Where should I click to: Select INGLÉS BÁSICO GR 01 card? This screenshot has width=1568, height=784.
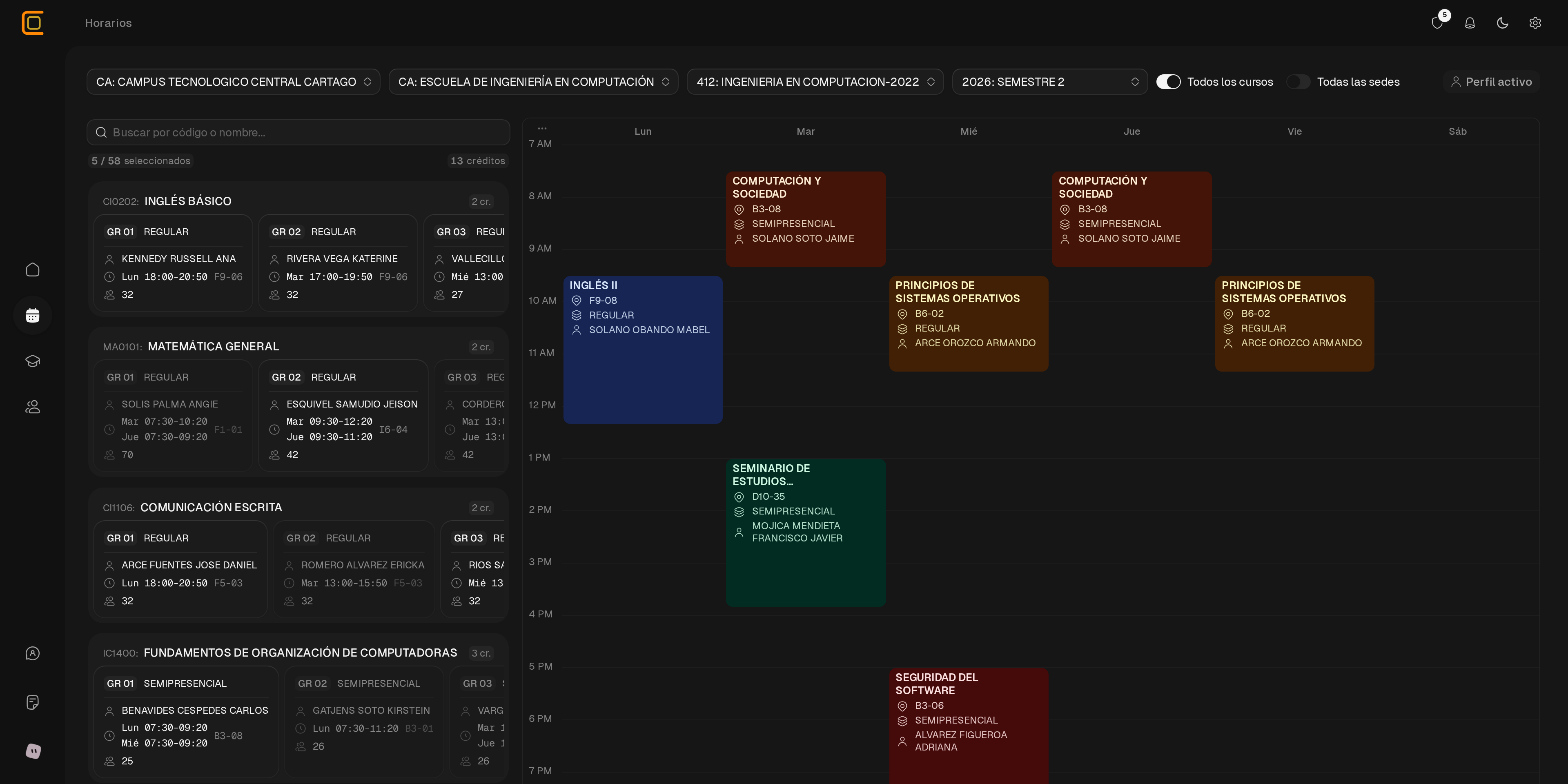173,263
